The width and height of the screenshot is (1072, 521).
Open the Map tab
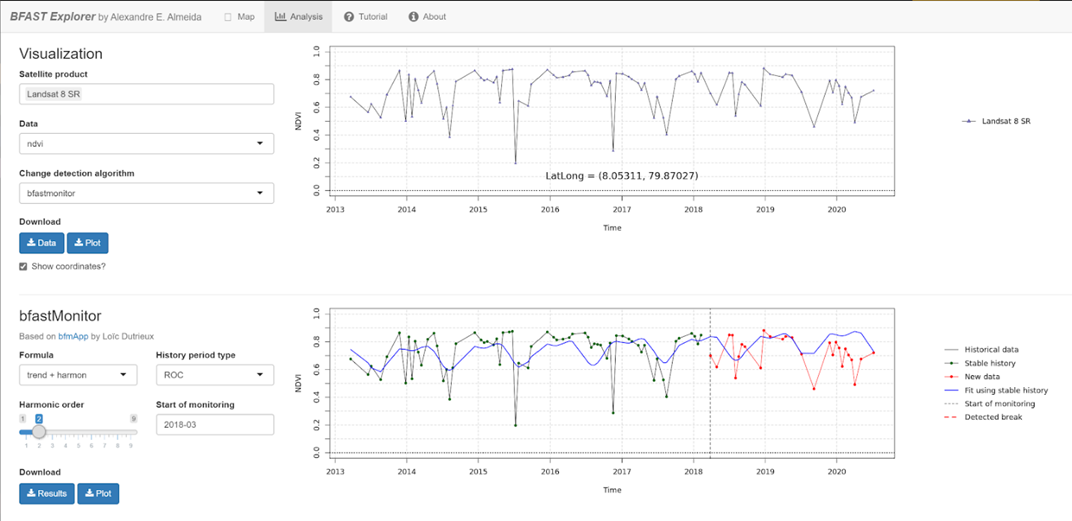[x=239, y=17]
